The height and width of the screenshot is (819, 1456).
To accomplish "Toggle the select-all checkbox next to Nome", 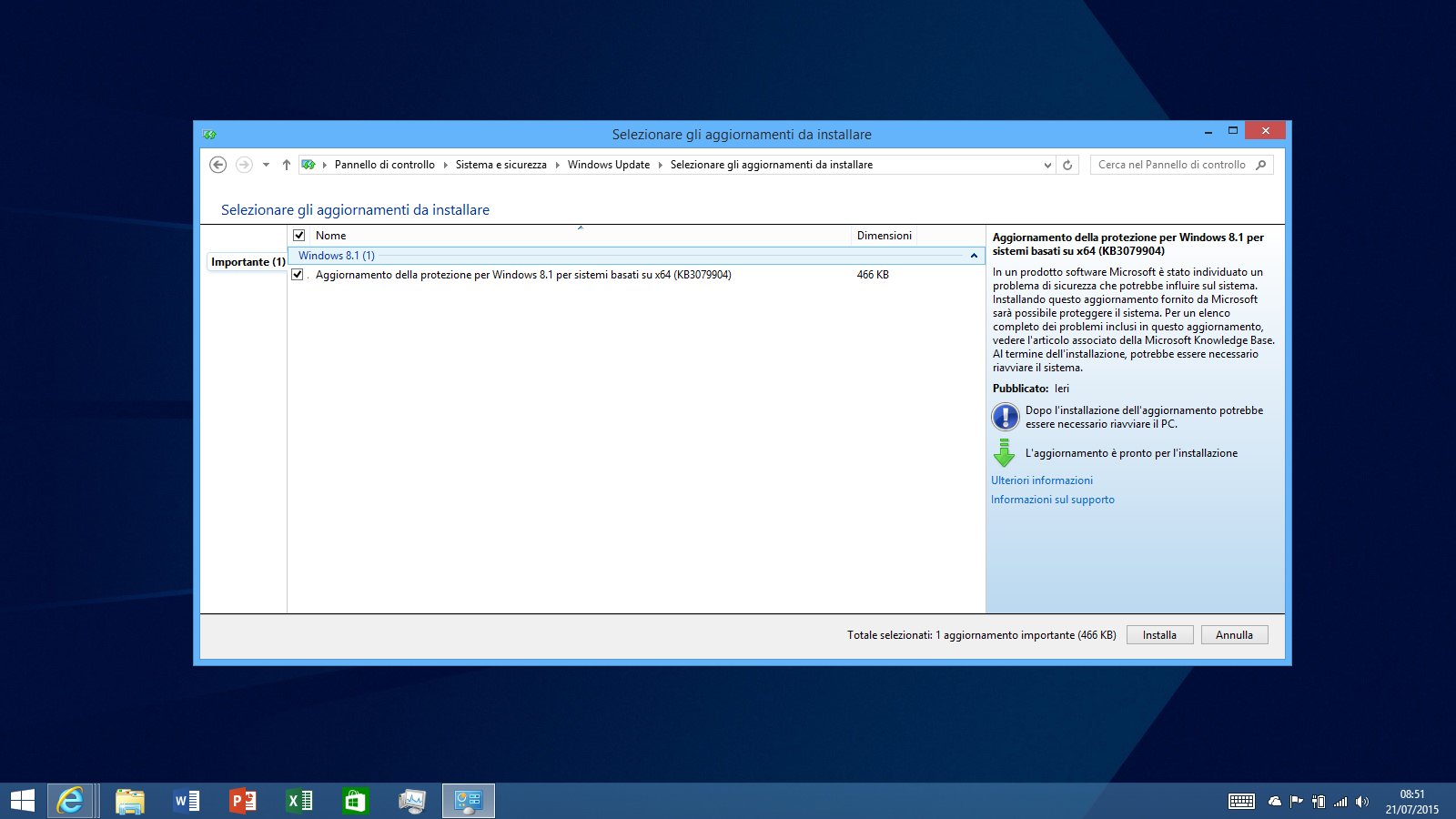I will [x=298, y=235].
